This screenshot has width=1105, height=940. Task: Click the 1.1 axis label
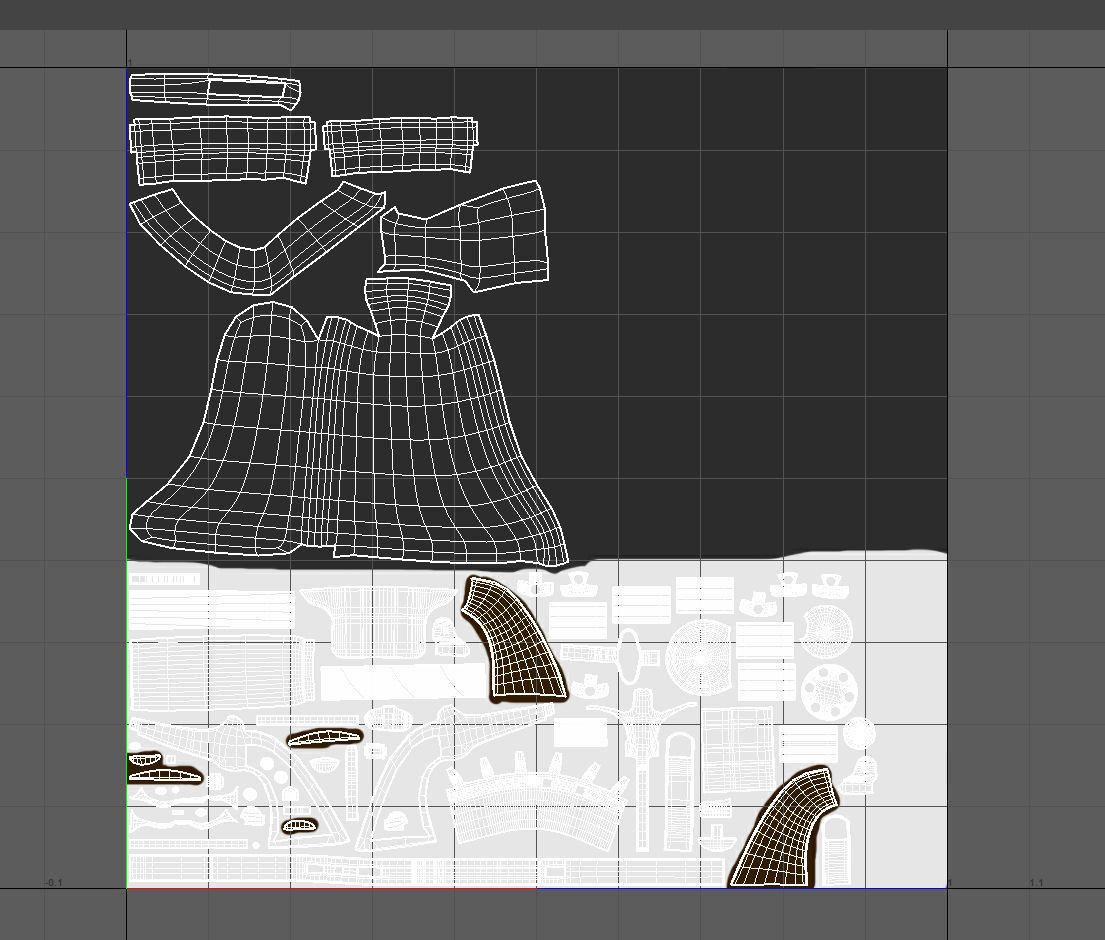(1036, 882)
